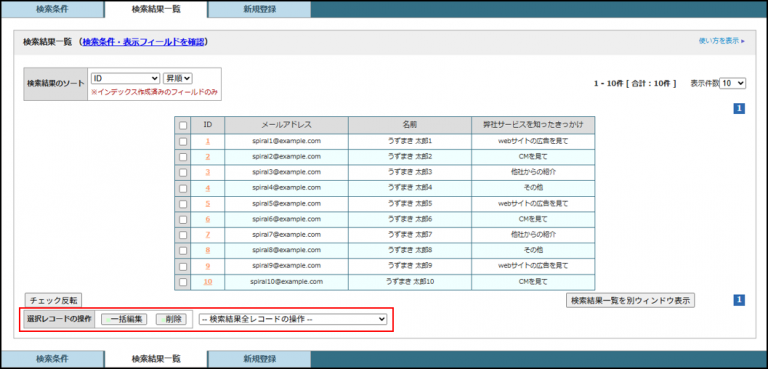
Task: Click page 1 indicator below table
Action: tap(739, 300)
